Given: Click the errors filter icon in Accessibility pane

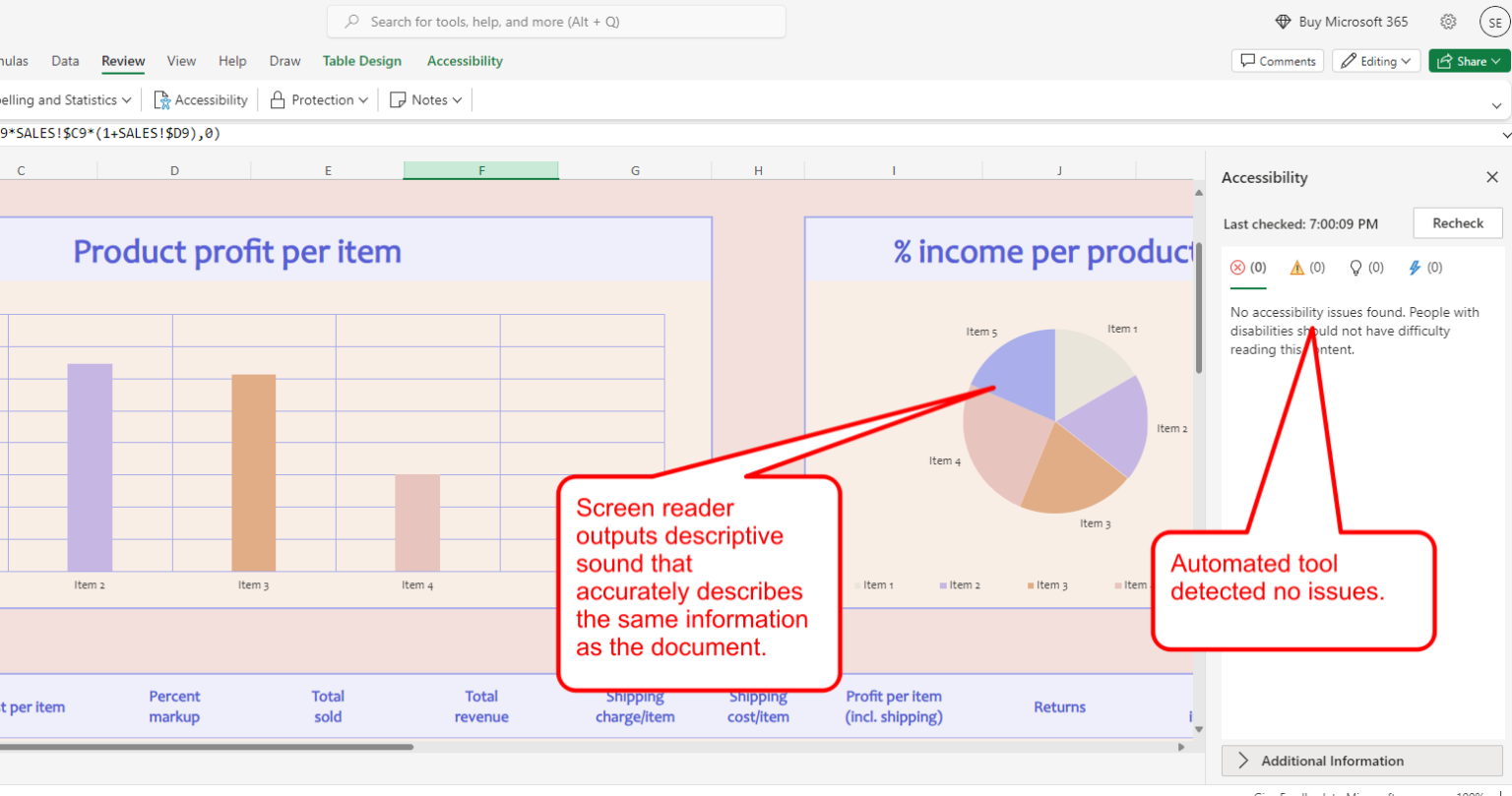Looking at the screenshot, I should tap(1238, 267).
